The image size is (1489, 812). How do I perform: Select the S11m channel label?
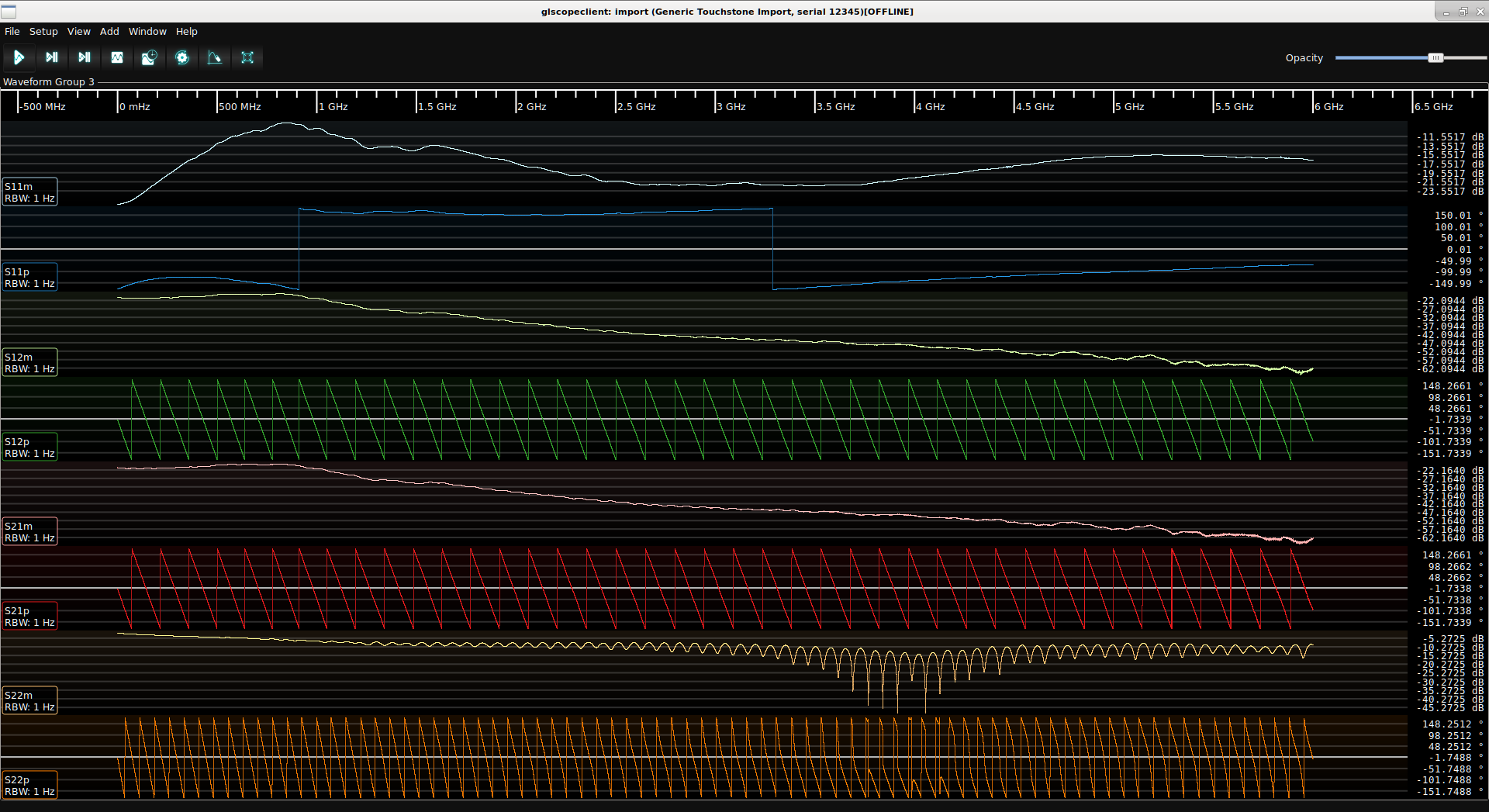(x=29, y=192)
